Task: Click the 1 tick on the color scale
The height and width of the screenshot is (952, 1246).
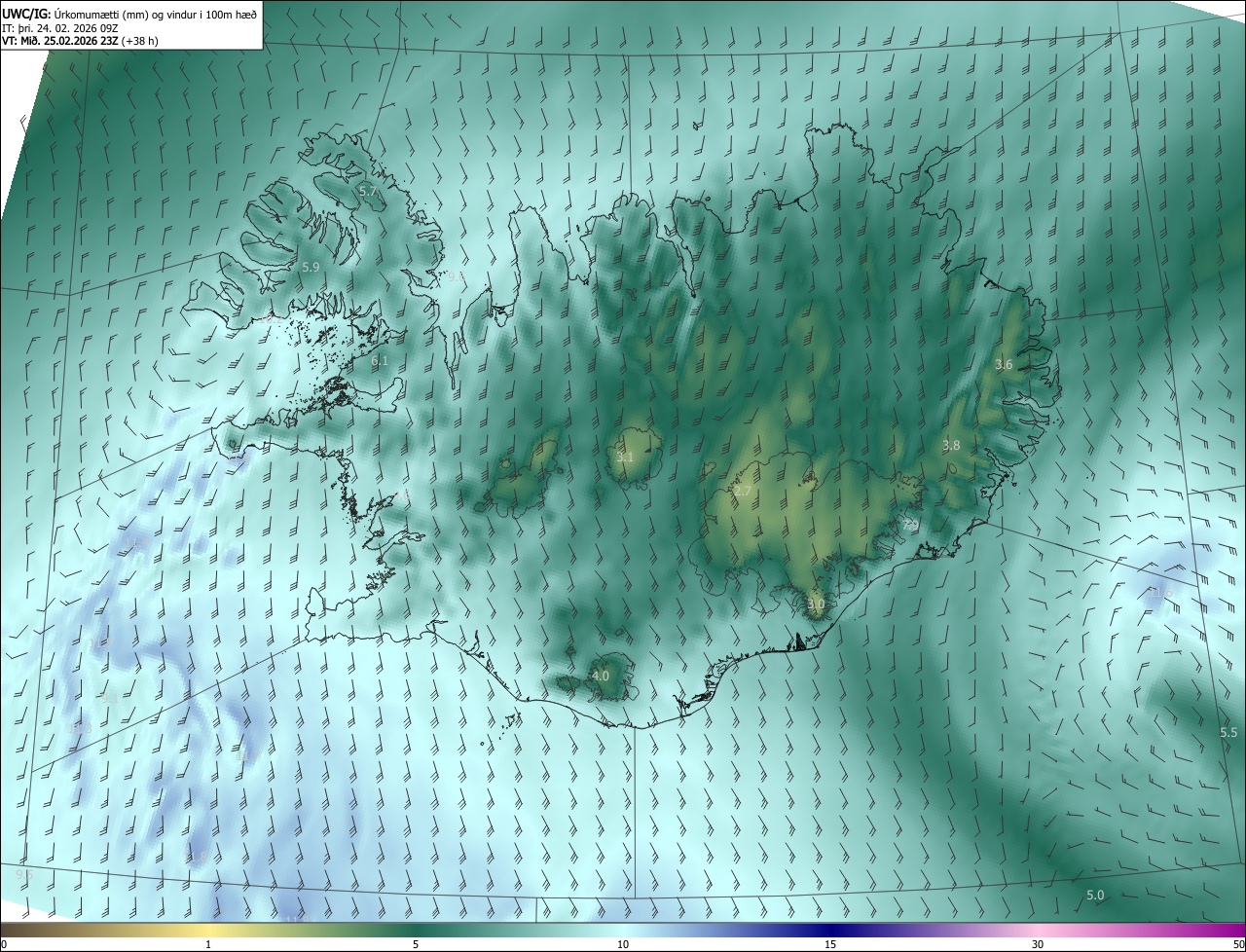Action: click(208, 944)
